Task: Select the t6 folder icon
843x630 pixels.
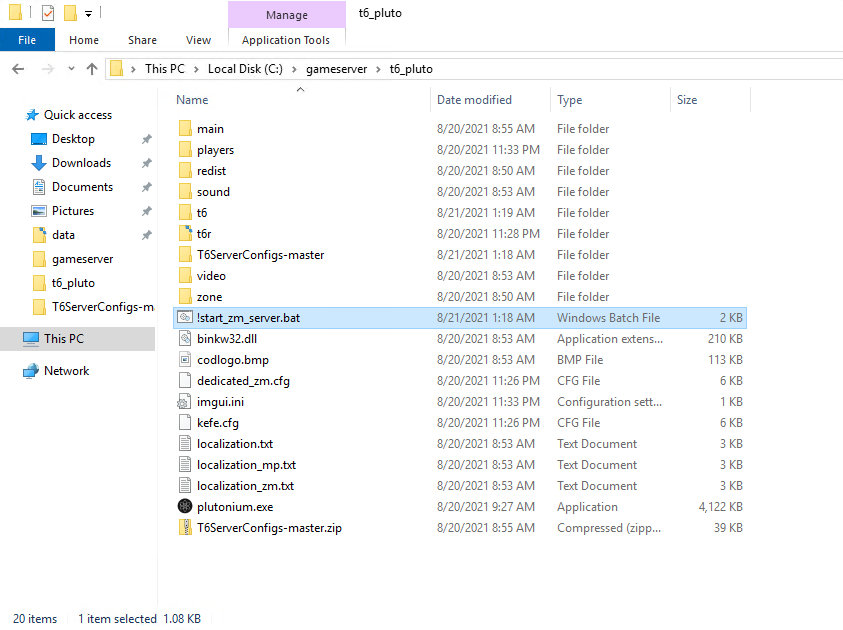Action: (184, 213)
